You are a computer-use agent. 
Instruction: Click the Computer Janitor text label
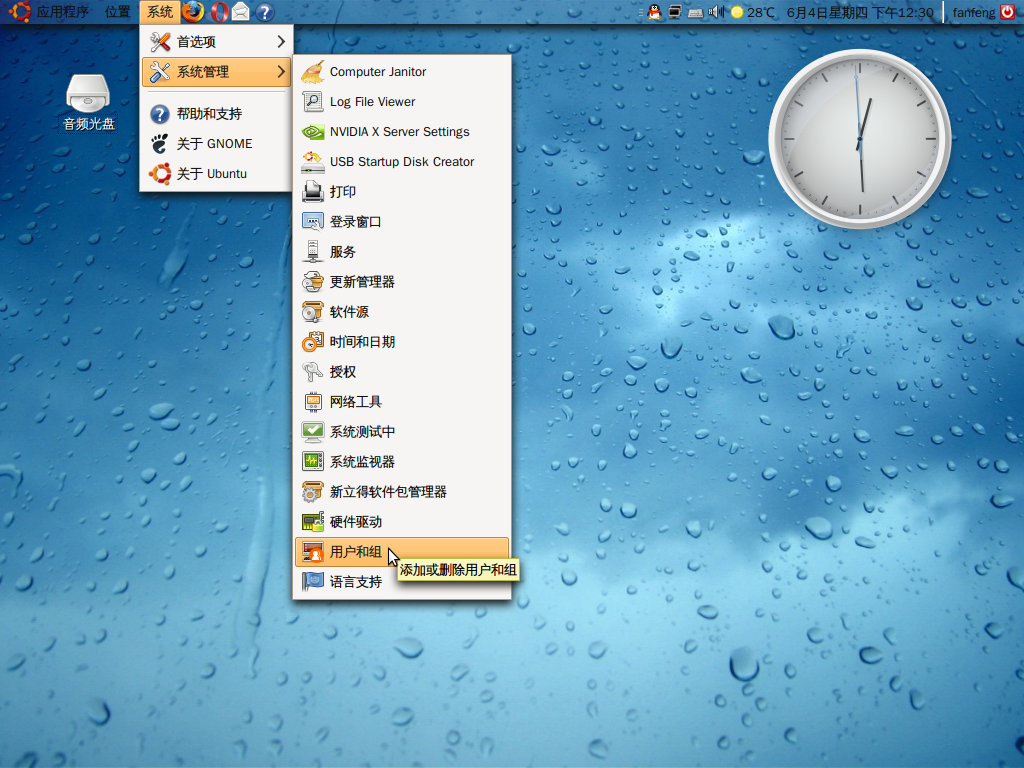pyautogui.click(x=378, y=72)
